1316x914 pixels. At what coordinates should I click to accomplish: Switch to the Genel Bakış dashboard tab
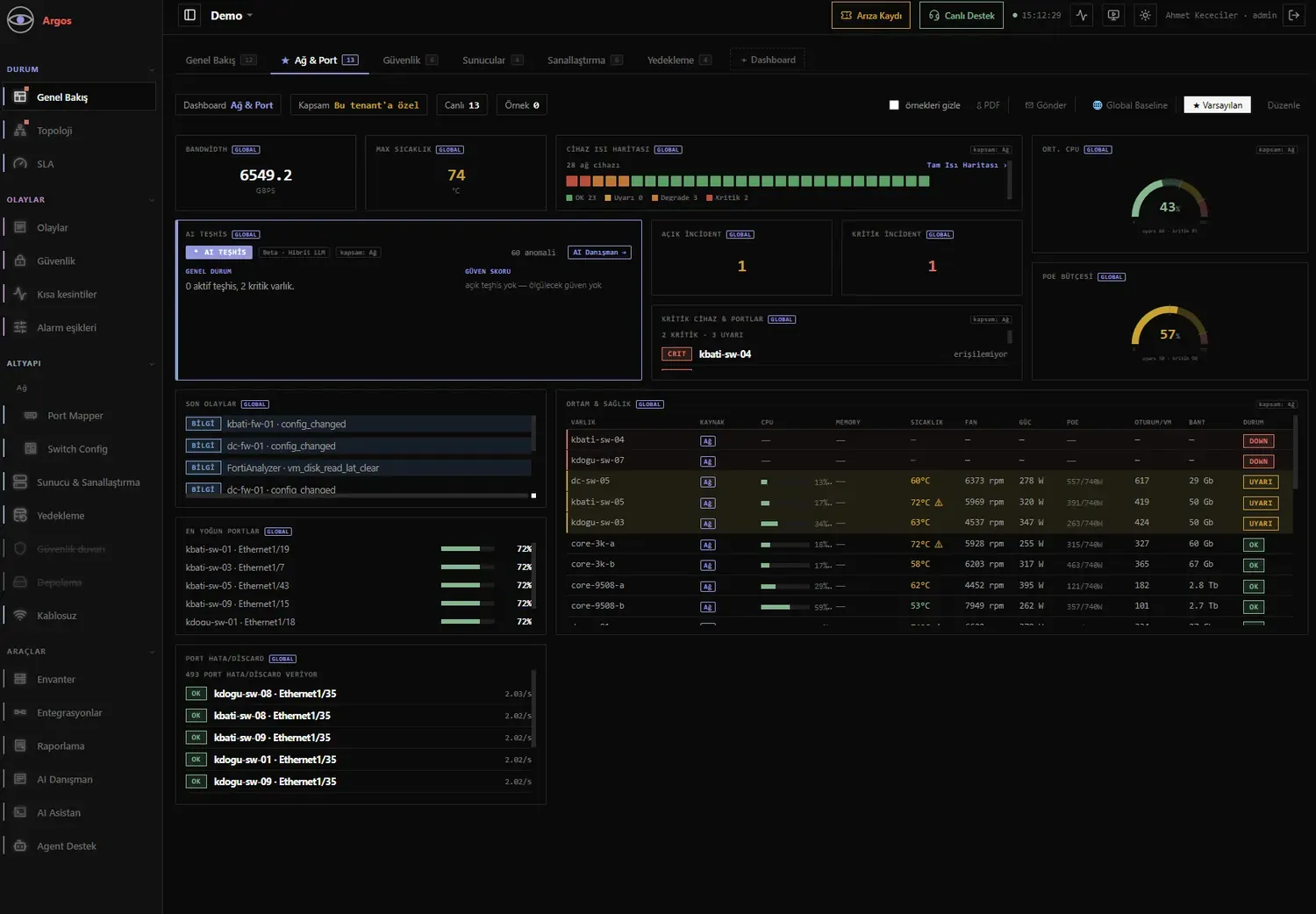point(220,60)
